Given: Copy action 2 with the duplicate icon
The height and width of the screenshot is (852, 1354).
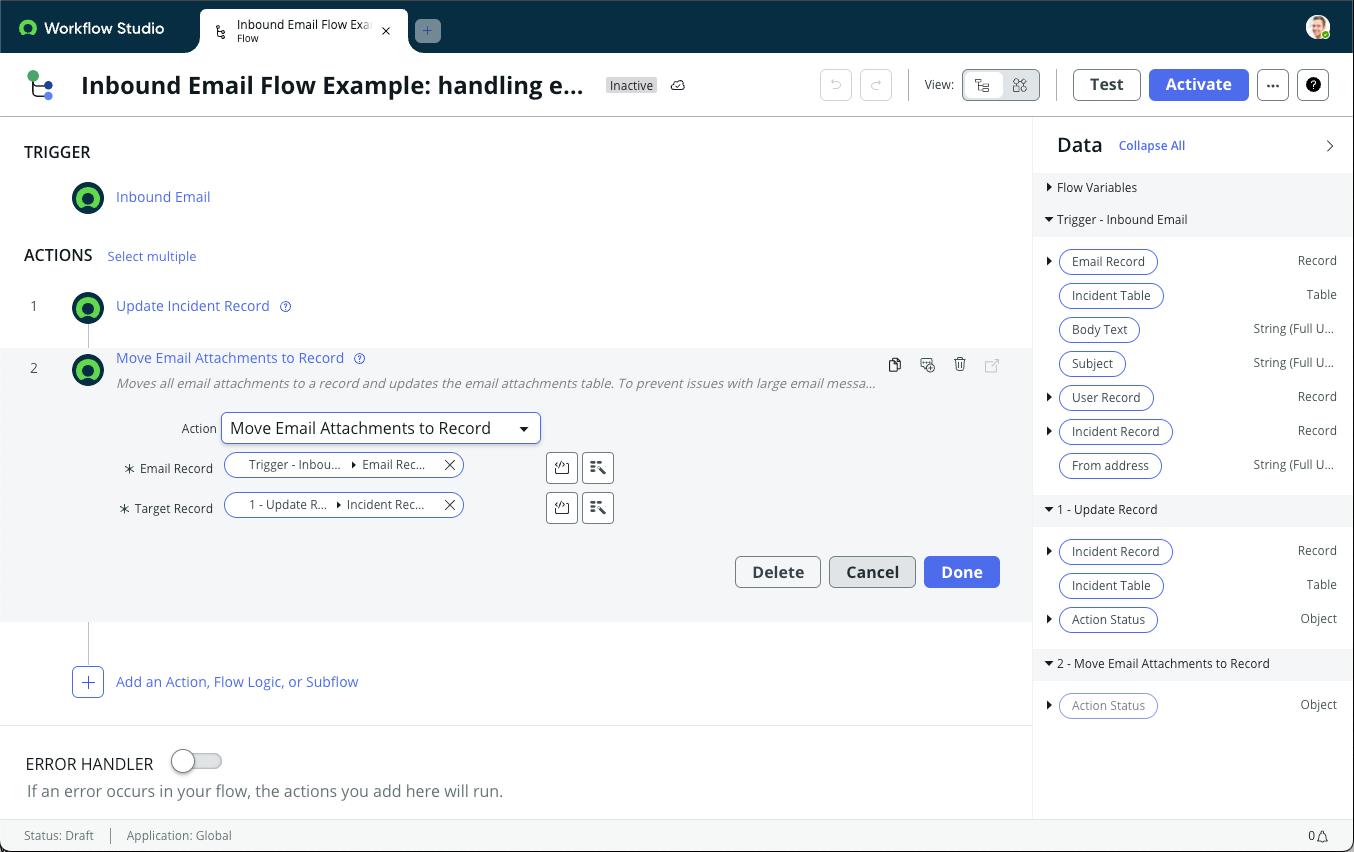Looking at the screenshot, I should pos(895,365).
